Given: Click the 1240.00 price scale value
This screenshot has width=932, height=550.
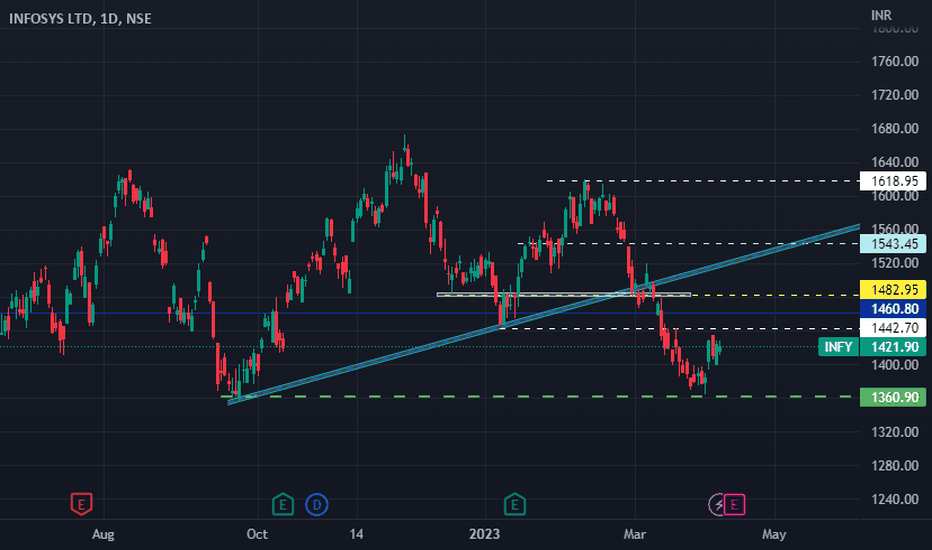Looking at the screenshot, I should click(x=895, y=499).
